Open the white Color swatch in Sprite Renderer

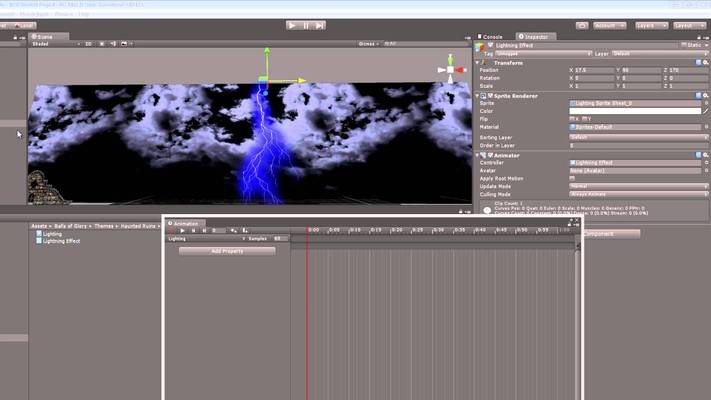(x=635, y=111)
